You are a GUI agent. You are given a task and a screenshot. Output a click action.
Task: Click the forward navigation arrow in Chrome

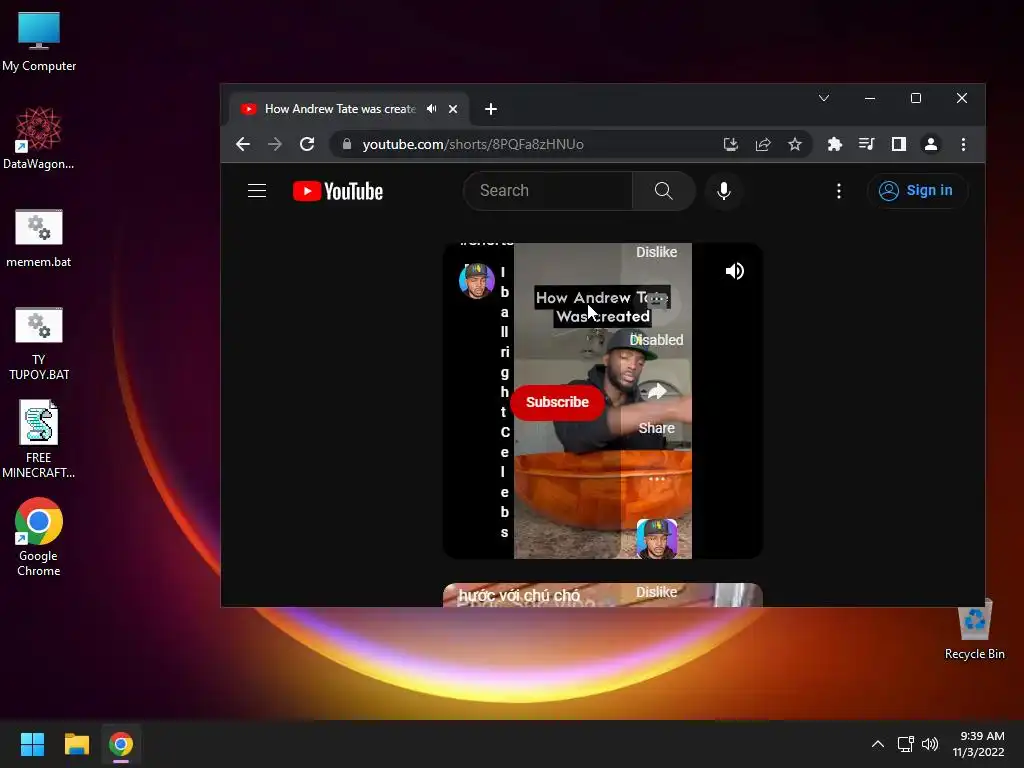tap(275, 144)
